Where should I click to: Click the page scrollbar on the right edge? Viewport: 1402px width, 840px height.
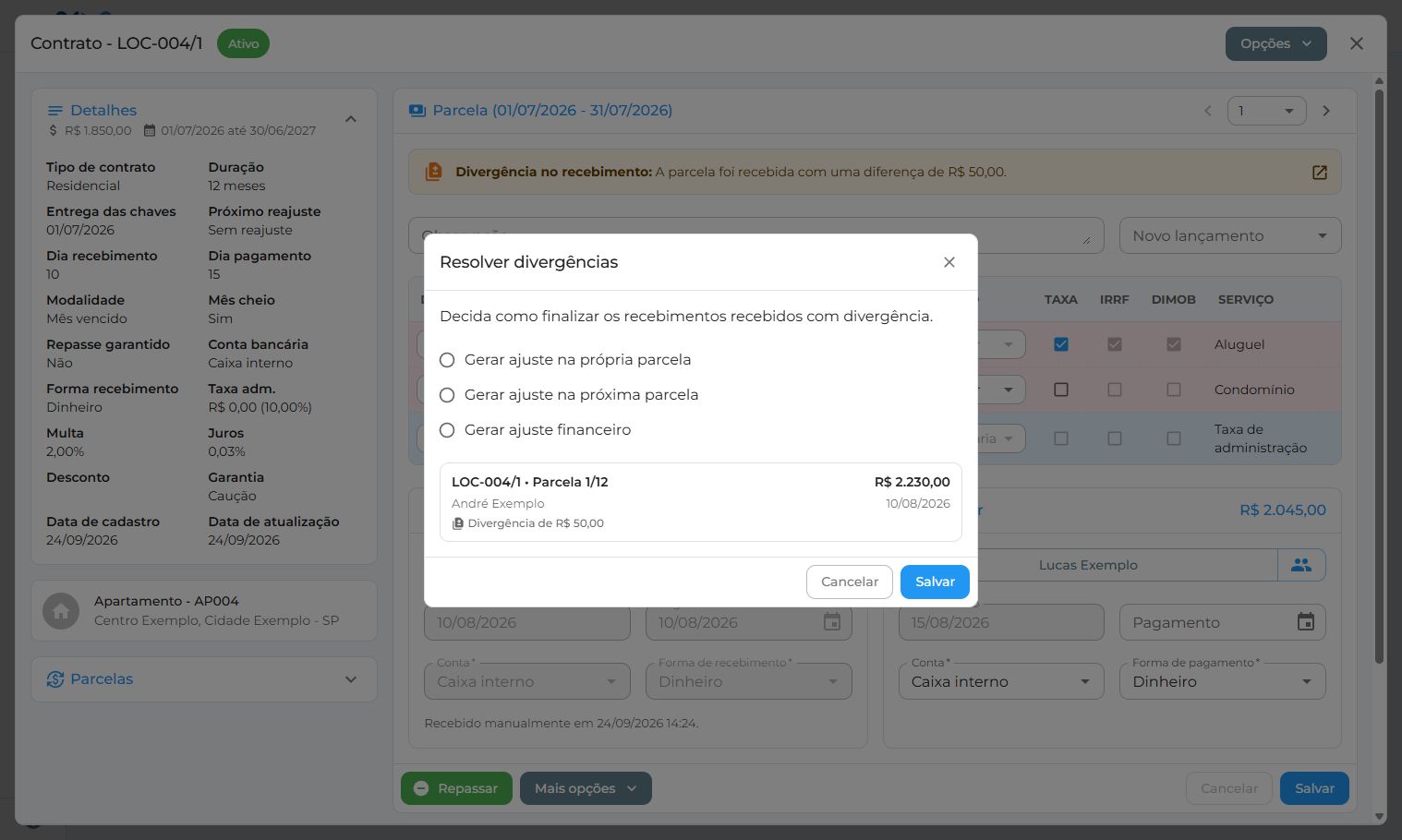pyautogui.click(x=1379, y=375)
